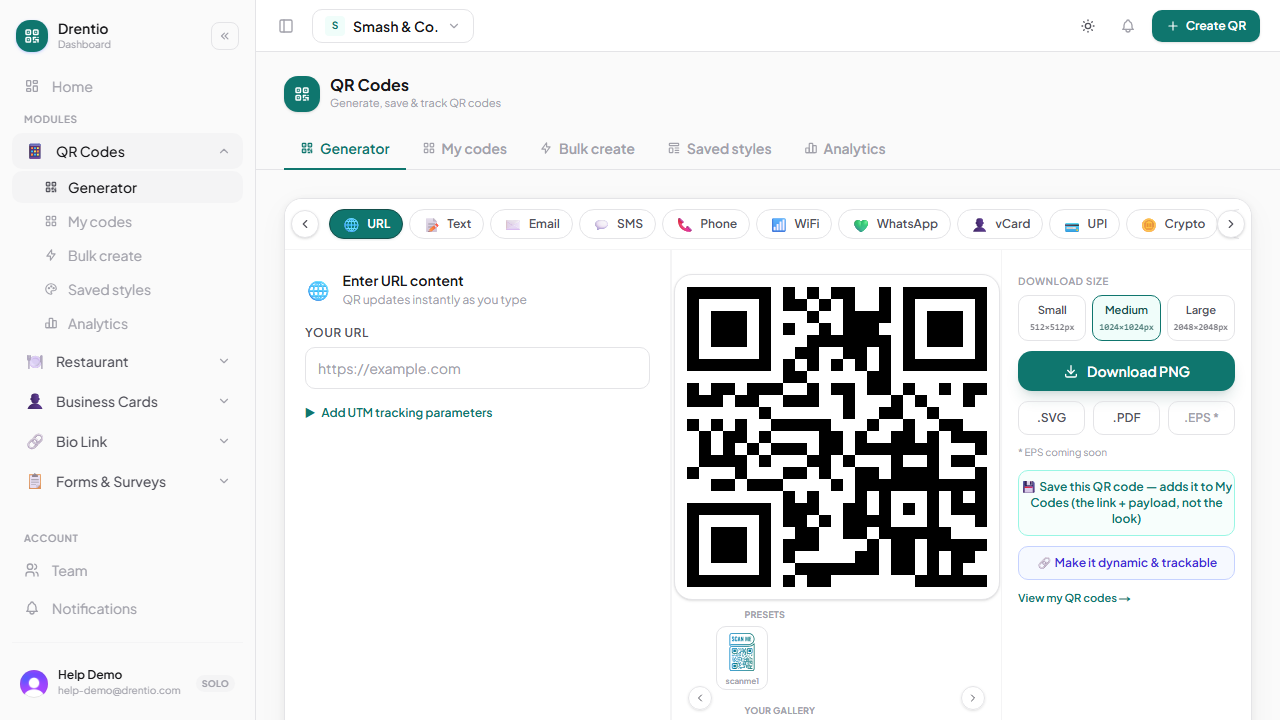Click the globe icon beside Enter URL content

pyautogui.click(x=318, y=291)
